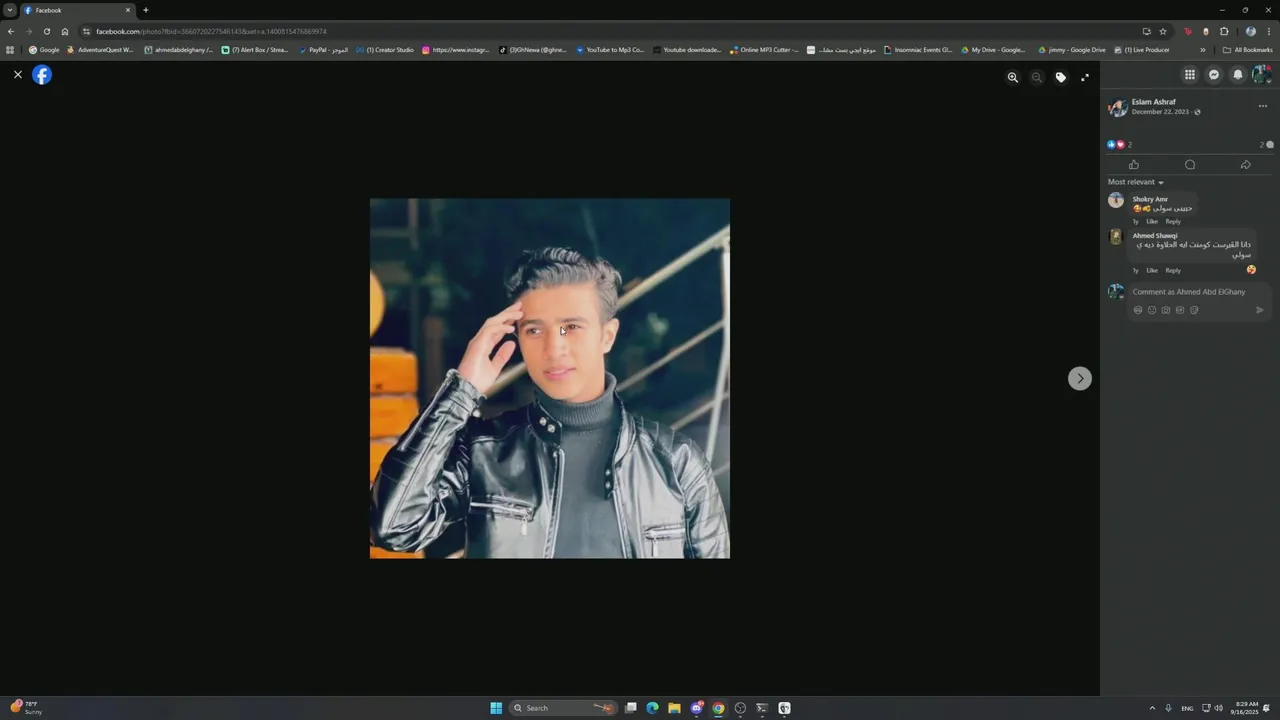Viewport: 1280px width, 720px height.
Task: Go to the next photo
Action: pyautogui.click(x=1080, y=378)
